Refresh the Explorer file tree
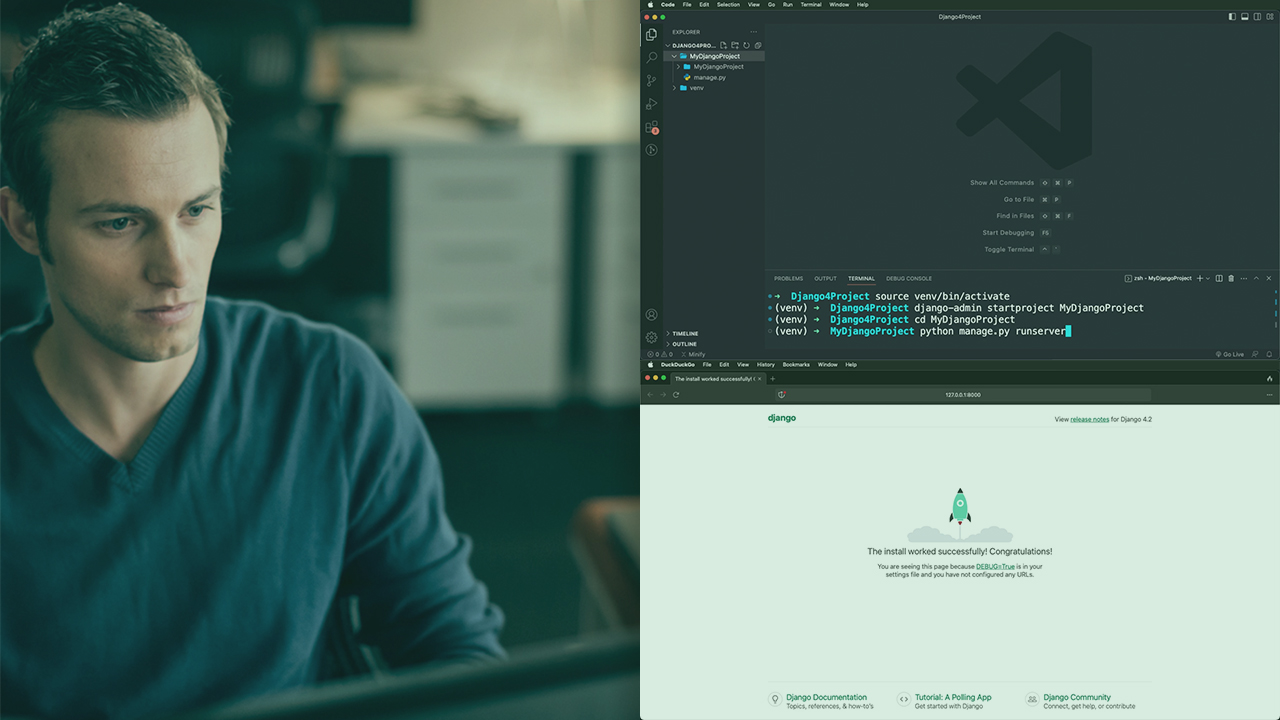This screenshot has width=1280, height=720. [746, 45]
